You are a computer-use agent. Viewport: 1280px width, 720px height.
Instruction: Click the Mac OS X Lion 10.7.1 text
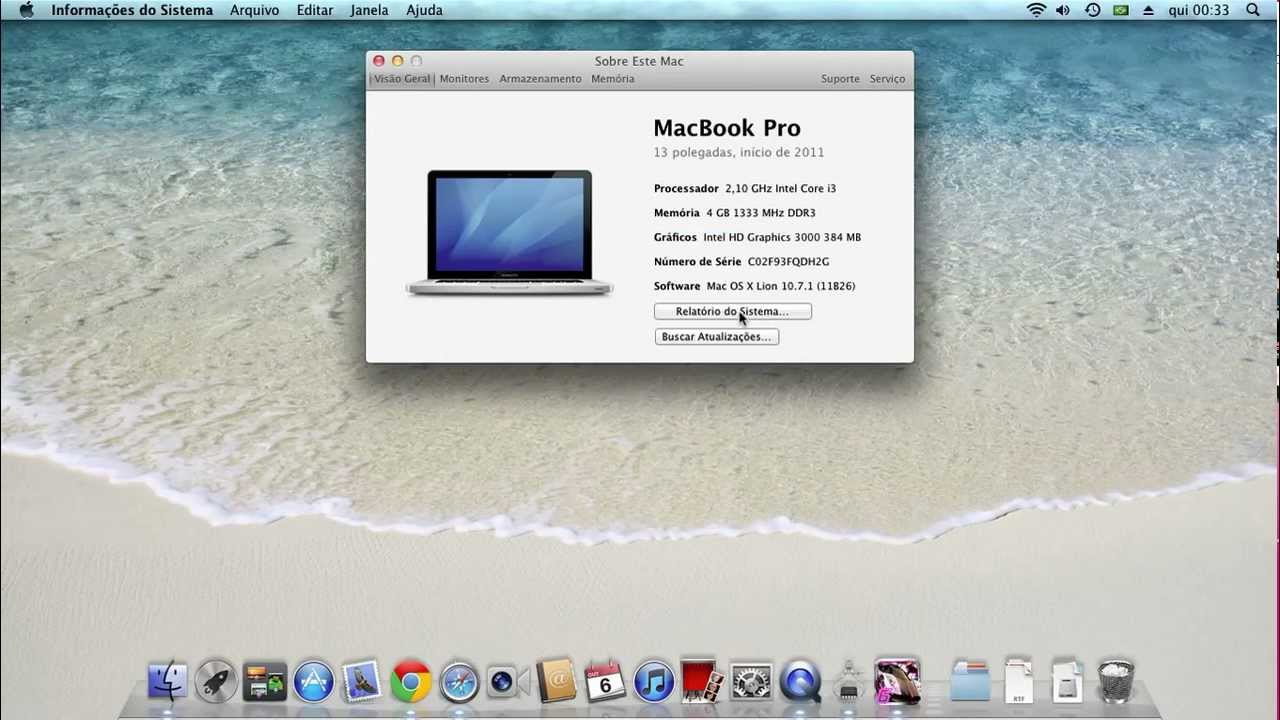tap(780, 286)
